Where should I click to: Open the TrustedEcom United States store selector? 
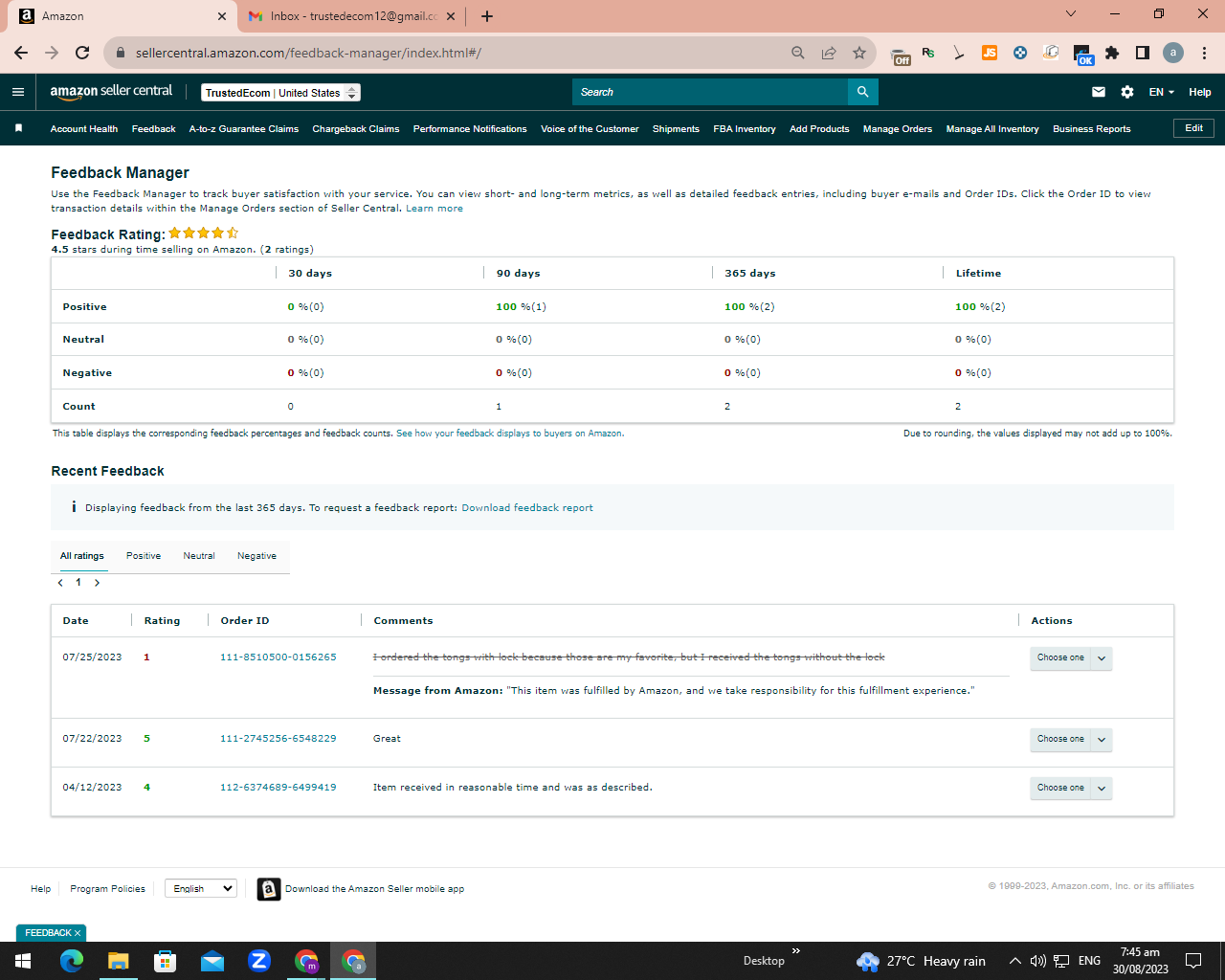(x=281, y=93)
